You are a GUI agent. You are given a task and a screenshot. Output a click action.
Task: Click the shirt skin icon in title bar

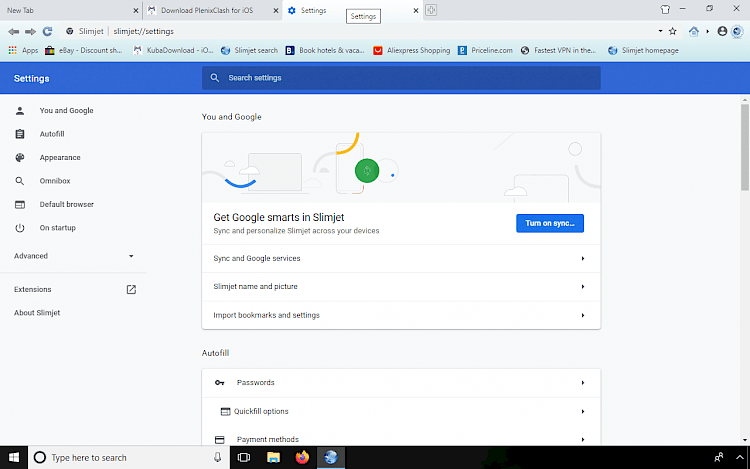click(665, 9)
